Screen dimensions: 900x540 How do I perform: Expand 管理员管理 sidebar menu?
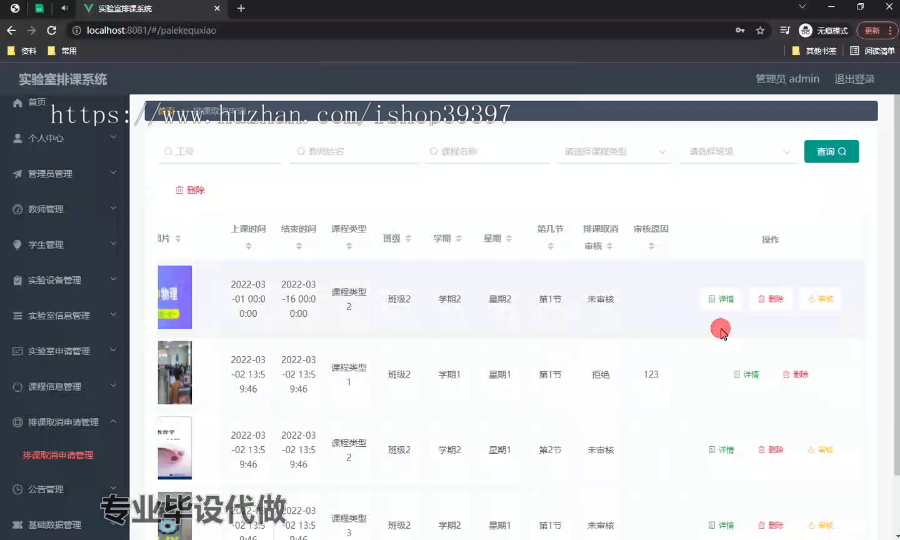pos(64,174)
